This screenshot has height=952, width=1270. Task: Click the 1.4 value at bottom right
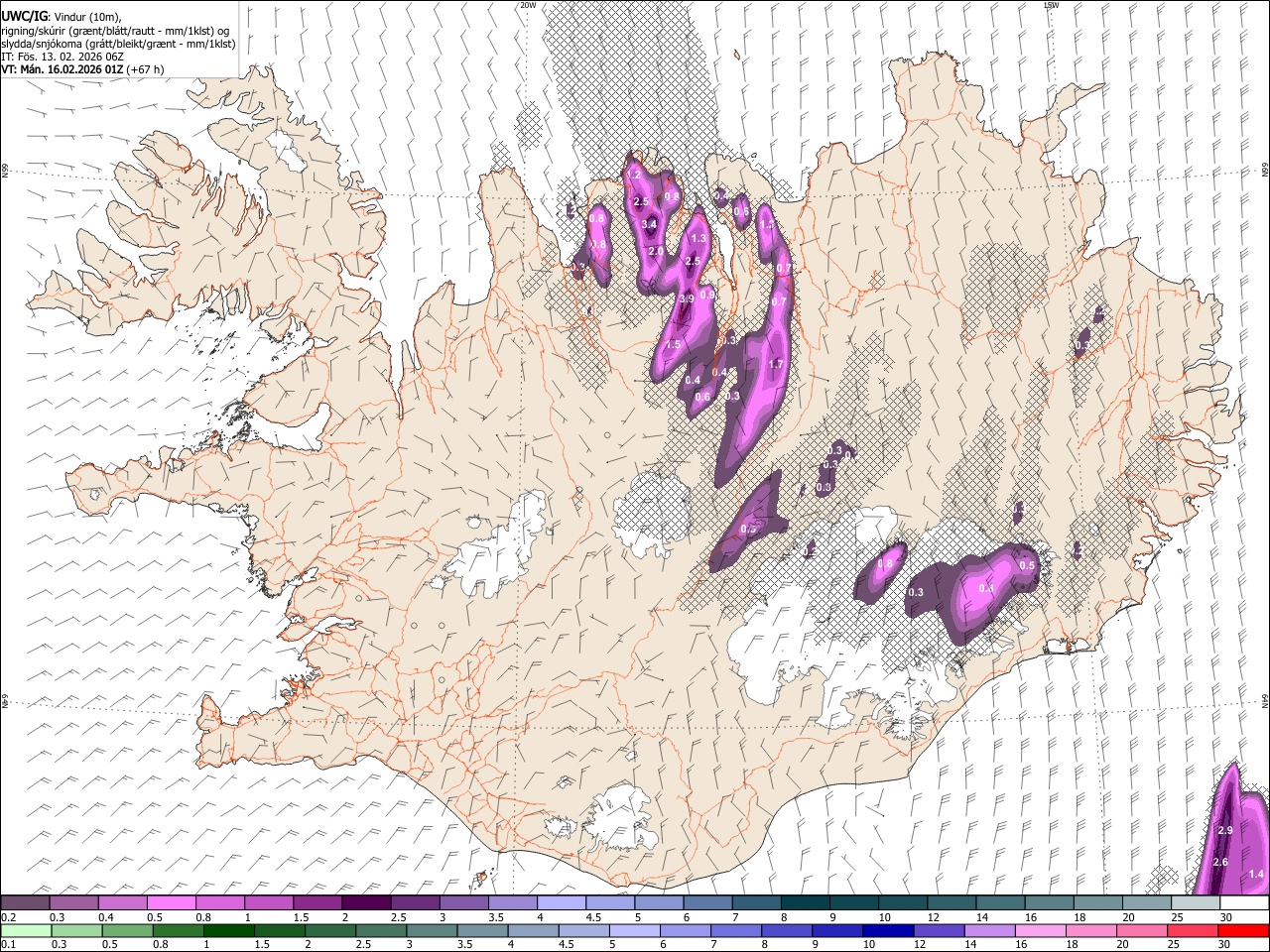click(x=1256, y=874)
